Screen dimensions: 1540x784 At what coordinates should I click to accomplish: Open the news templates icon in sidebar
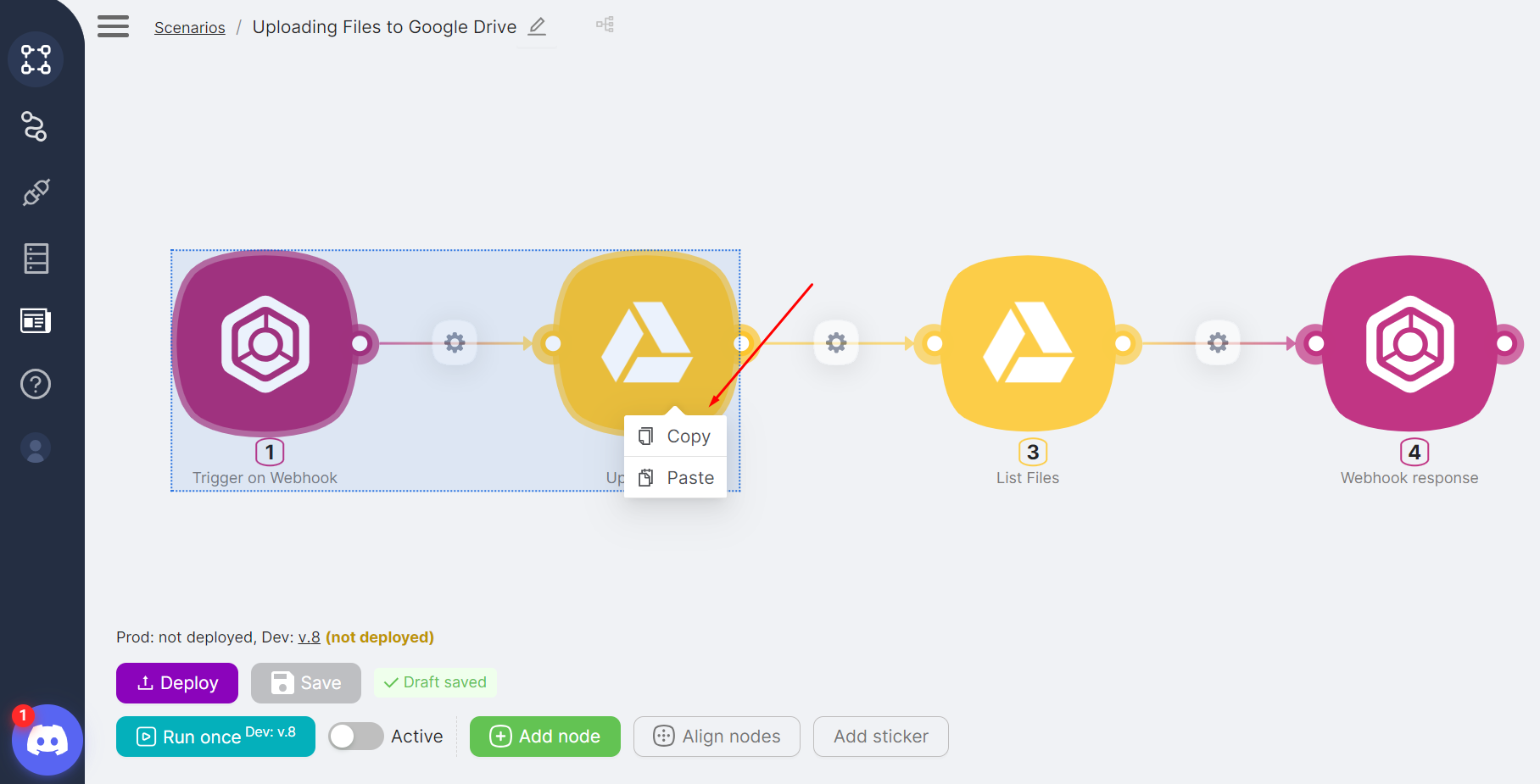pyautogui.click(x=36, y=321)
